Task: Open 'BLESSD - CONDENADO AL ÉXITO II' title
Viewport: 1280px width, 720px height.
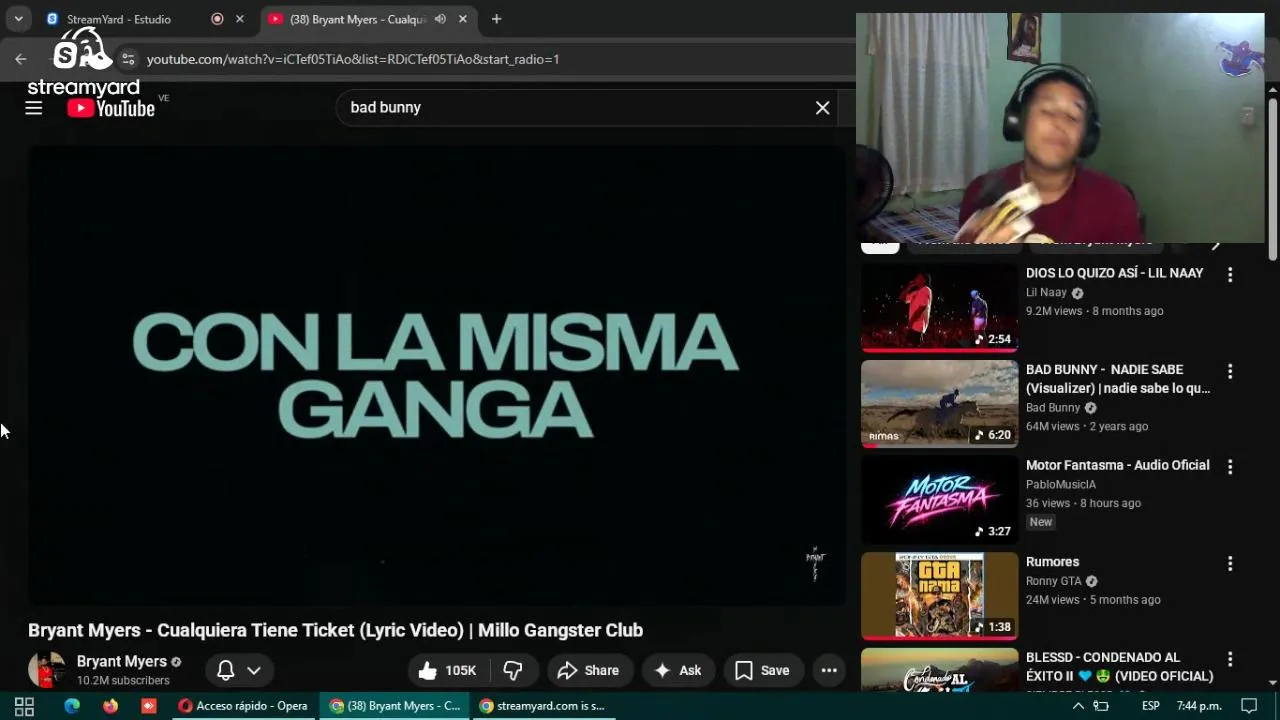Action: pos(1119,667)
